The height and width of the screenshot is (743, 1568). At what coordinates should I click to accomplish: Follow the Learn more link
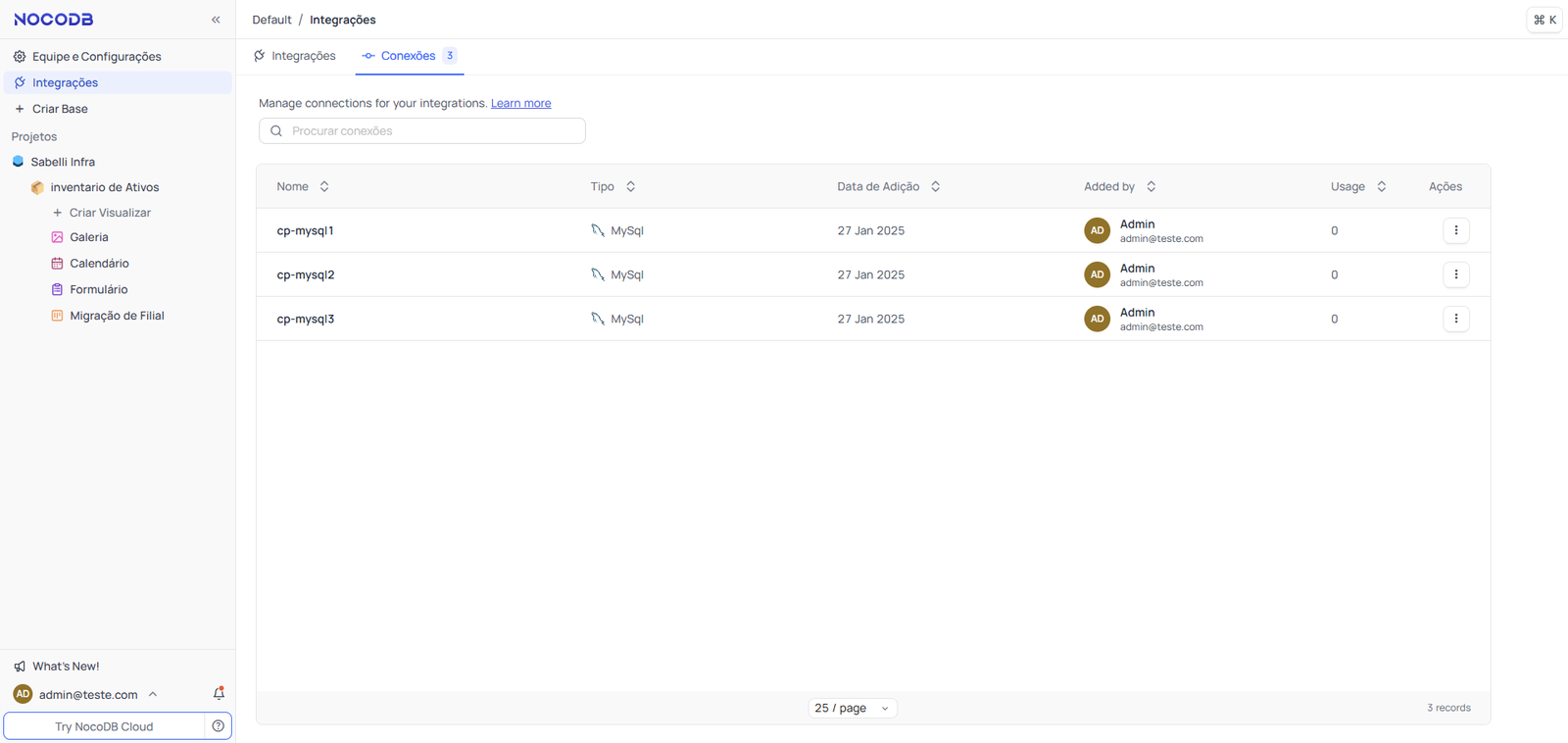click(520, 103)
